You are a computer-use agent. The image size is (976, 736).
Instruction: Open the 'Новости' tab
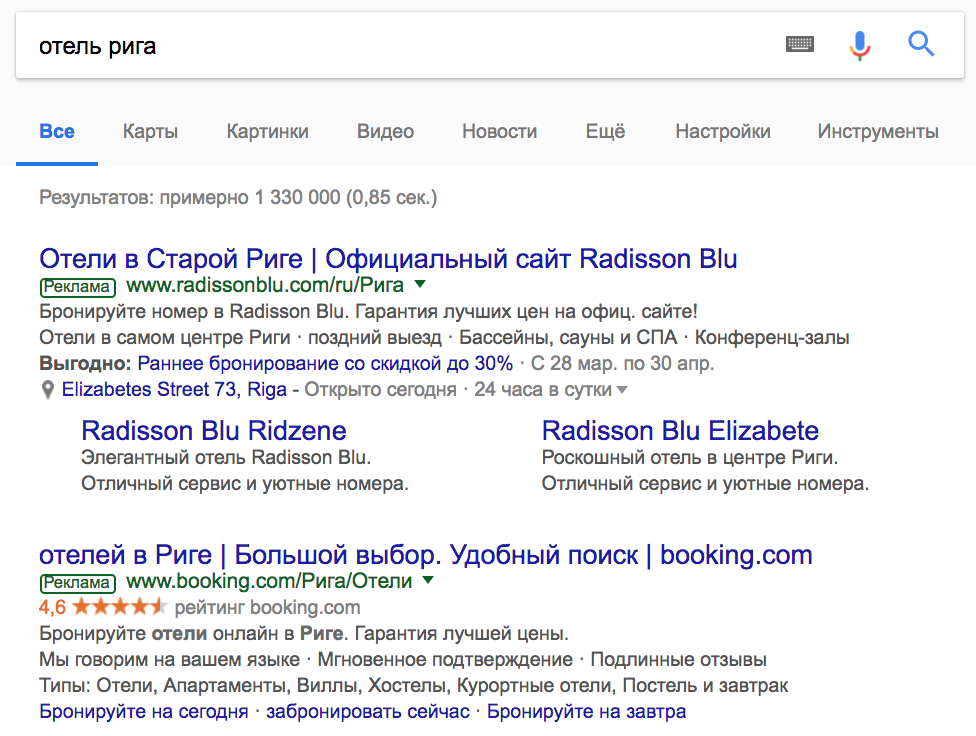click(x=500, y=131)
